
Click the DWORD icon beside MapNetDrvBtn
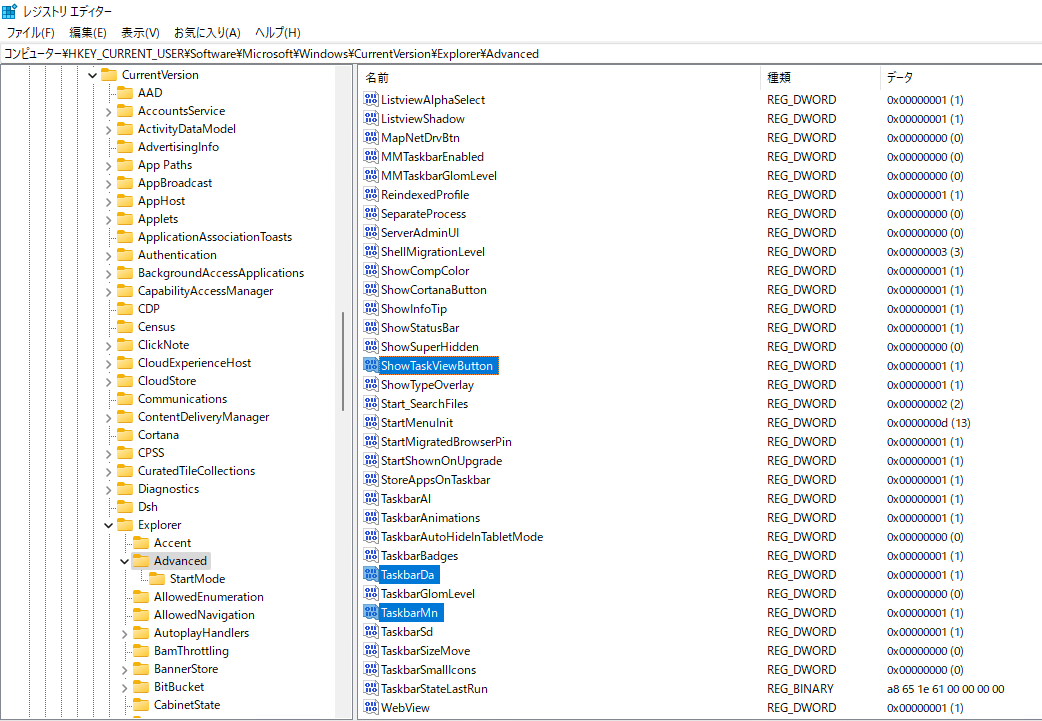(x=371, y=138)
